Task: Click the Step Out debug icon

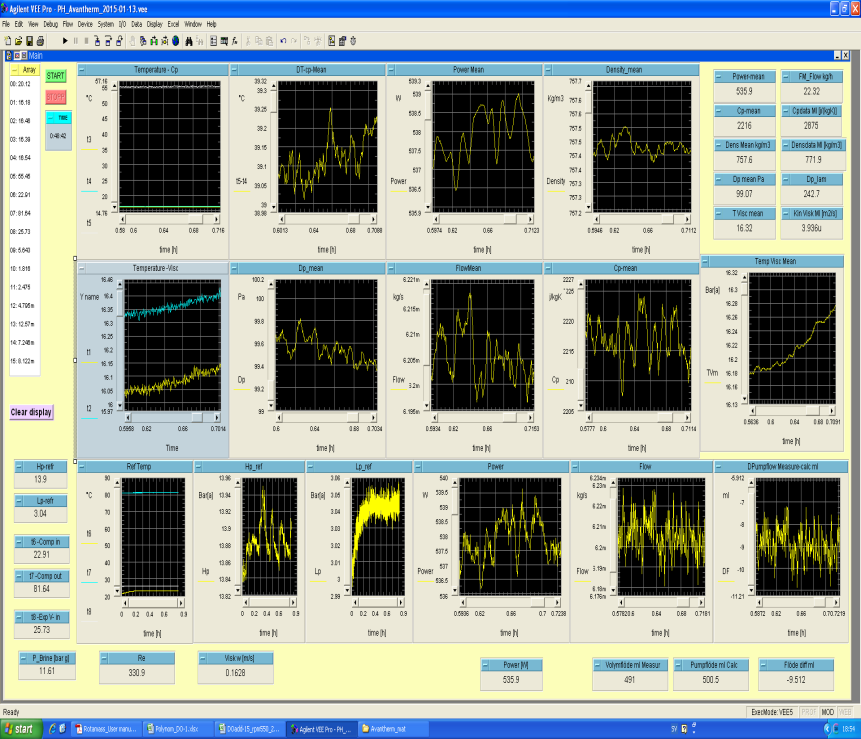Action: (x=119, y=41)
